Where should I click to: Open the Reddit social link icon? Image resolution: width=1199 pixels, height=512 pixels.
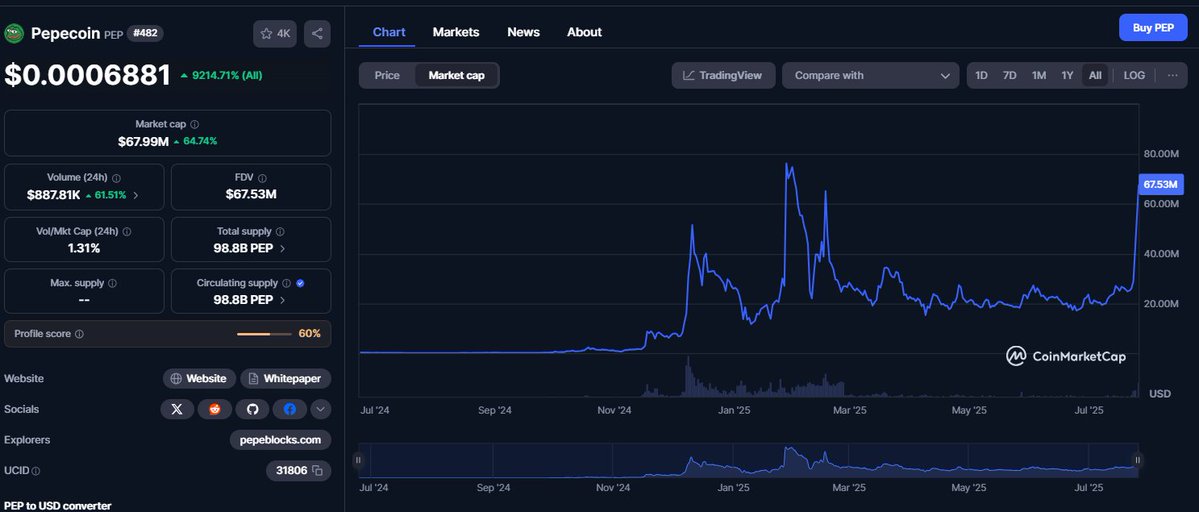pyautogui.click(x=215, y=409)
